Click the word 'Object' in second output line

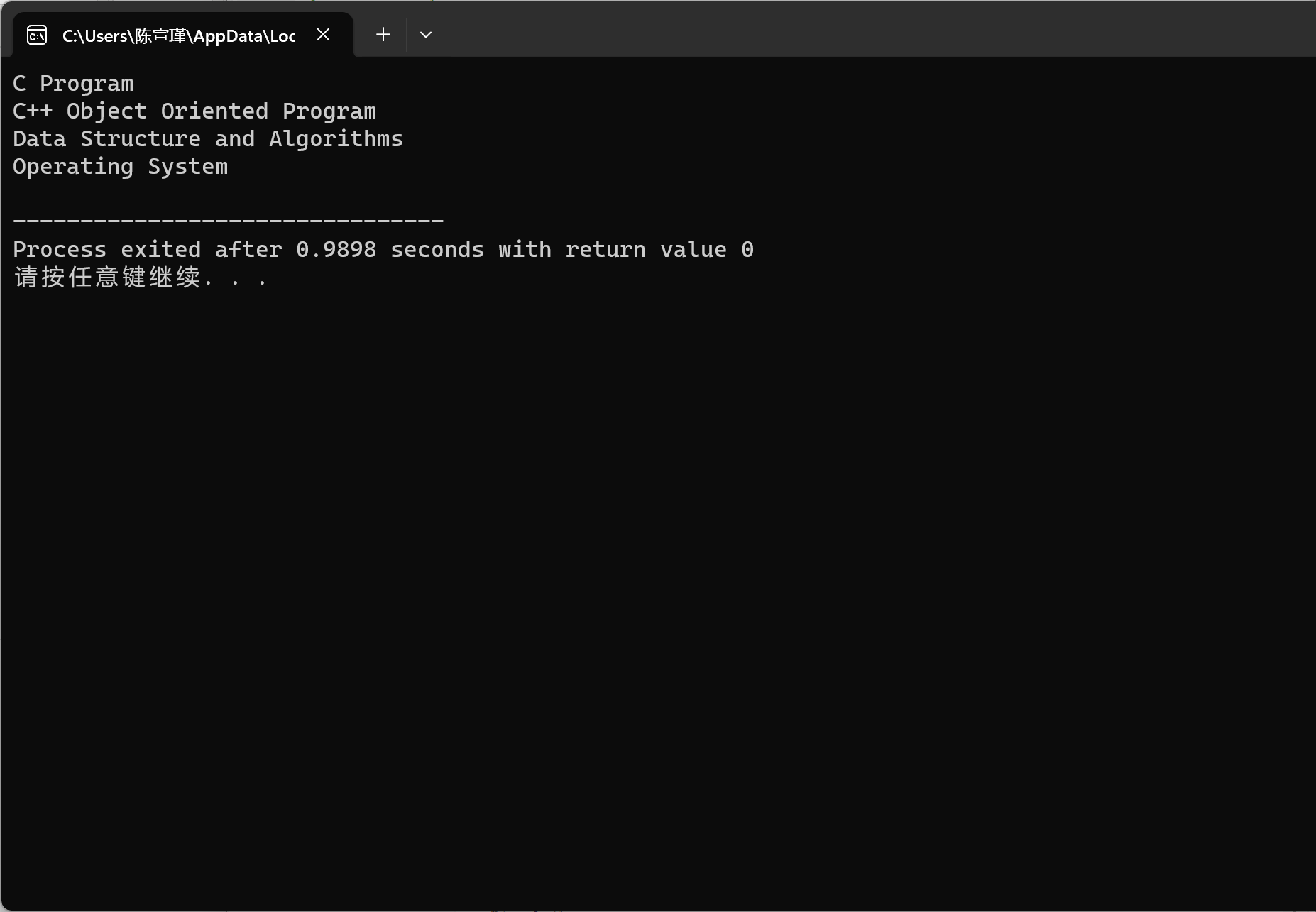pos(106,111)
